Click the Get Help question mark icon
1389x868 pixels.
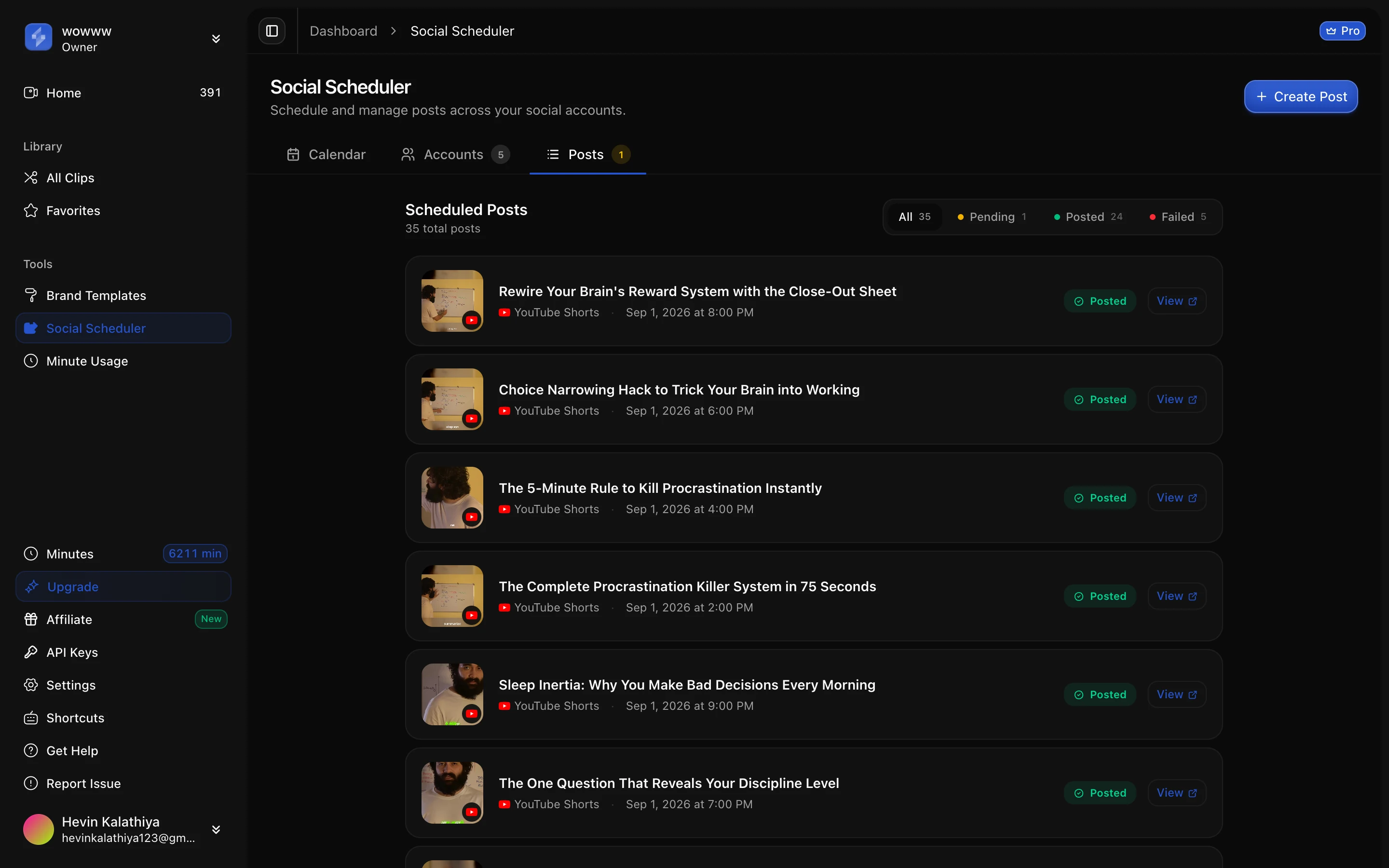tap(31, 751)
